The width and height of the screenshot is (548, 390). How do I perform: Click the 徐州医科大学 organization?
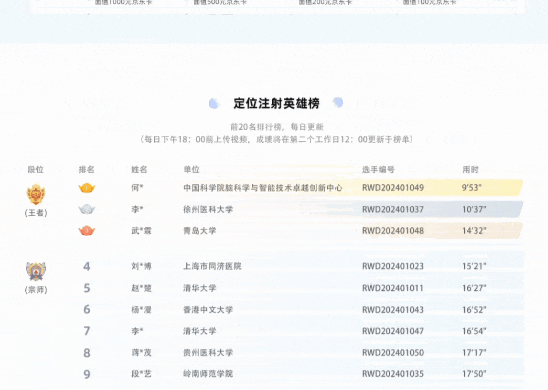208,209
